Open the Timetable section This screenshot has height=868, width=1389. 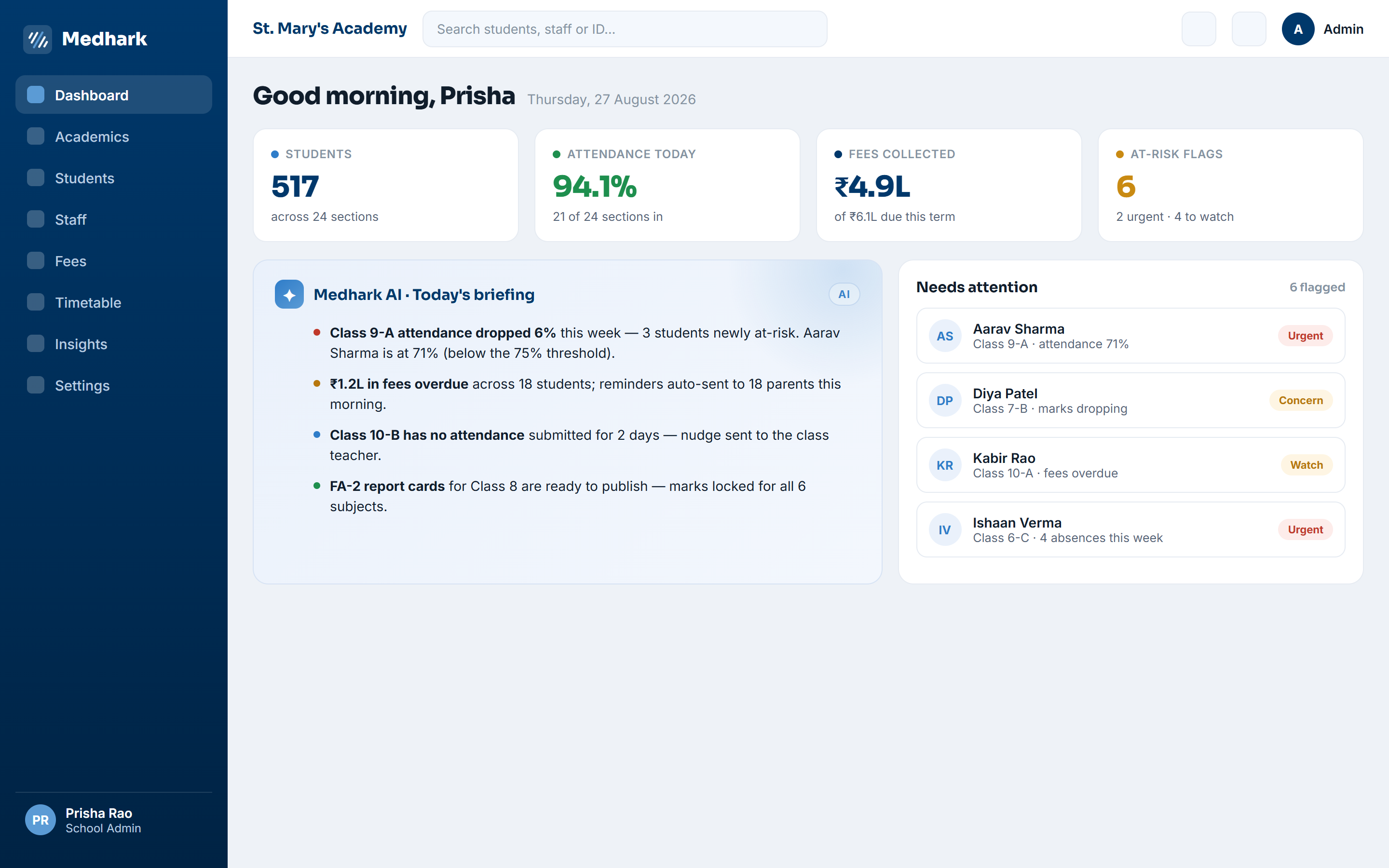pos(114,302)
